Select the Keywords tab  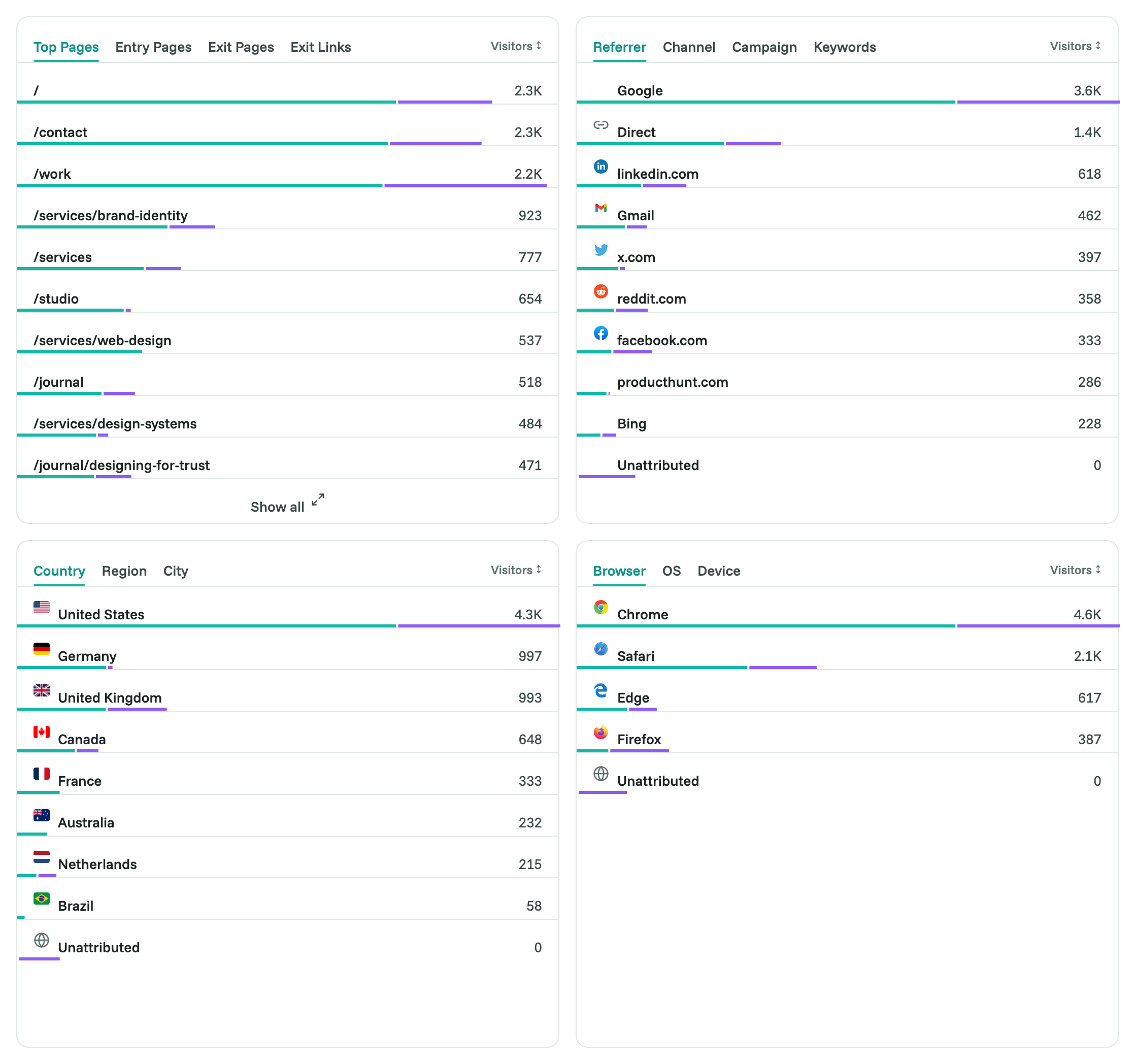coord(845,47)
